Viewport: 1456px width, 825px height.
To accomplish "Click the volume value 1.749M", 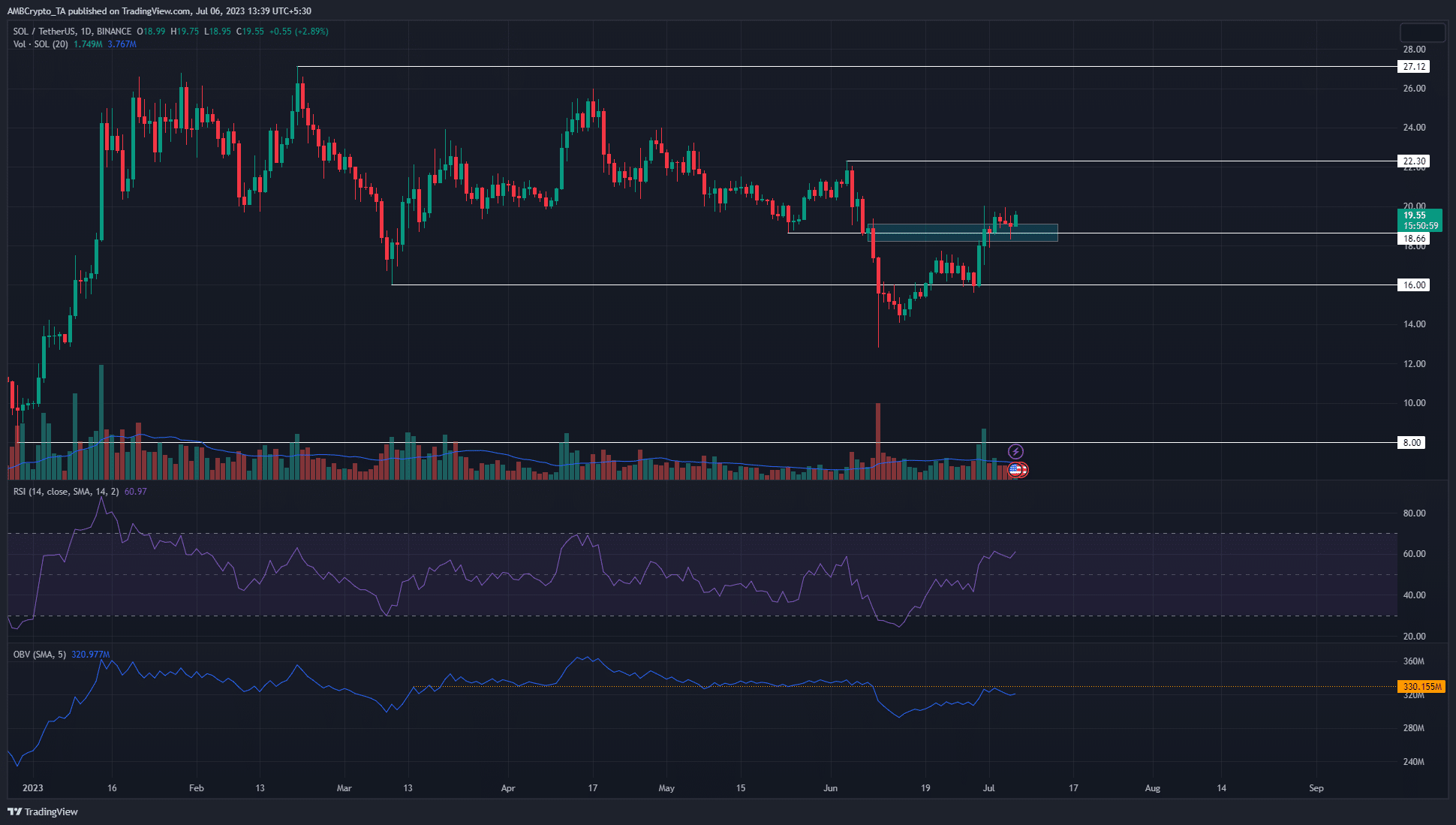I will pyautogui.click(x=88, y=44).
